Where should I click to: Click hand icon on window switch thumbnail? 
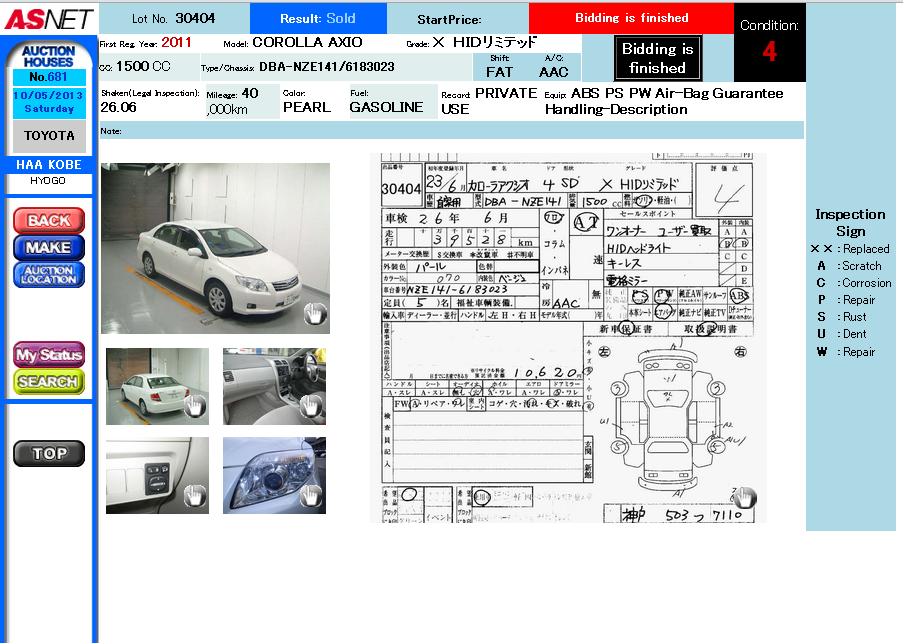(195, 496)
